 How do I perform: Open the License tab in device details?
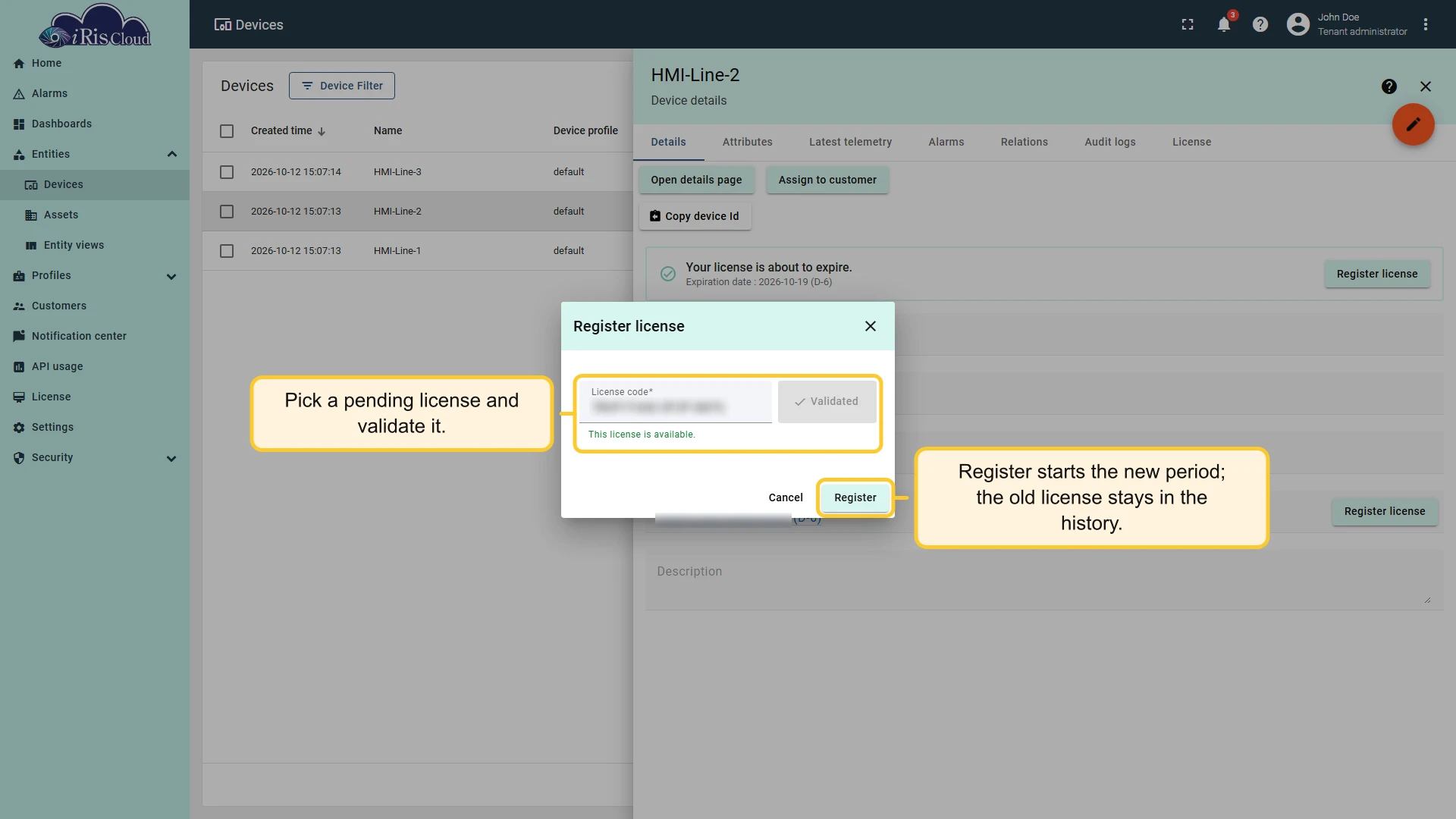point(1192,142)
